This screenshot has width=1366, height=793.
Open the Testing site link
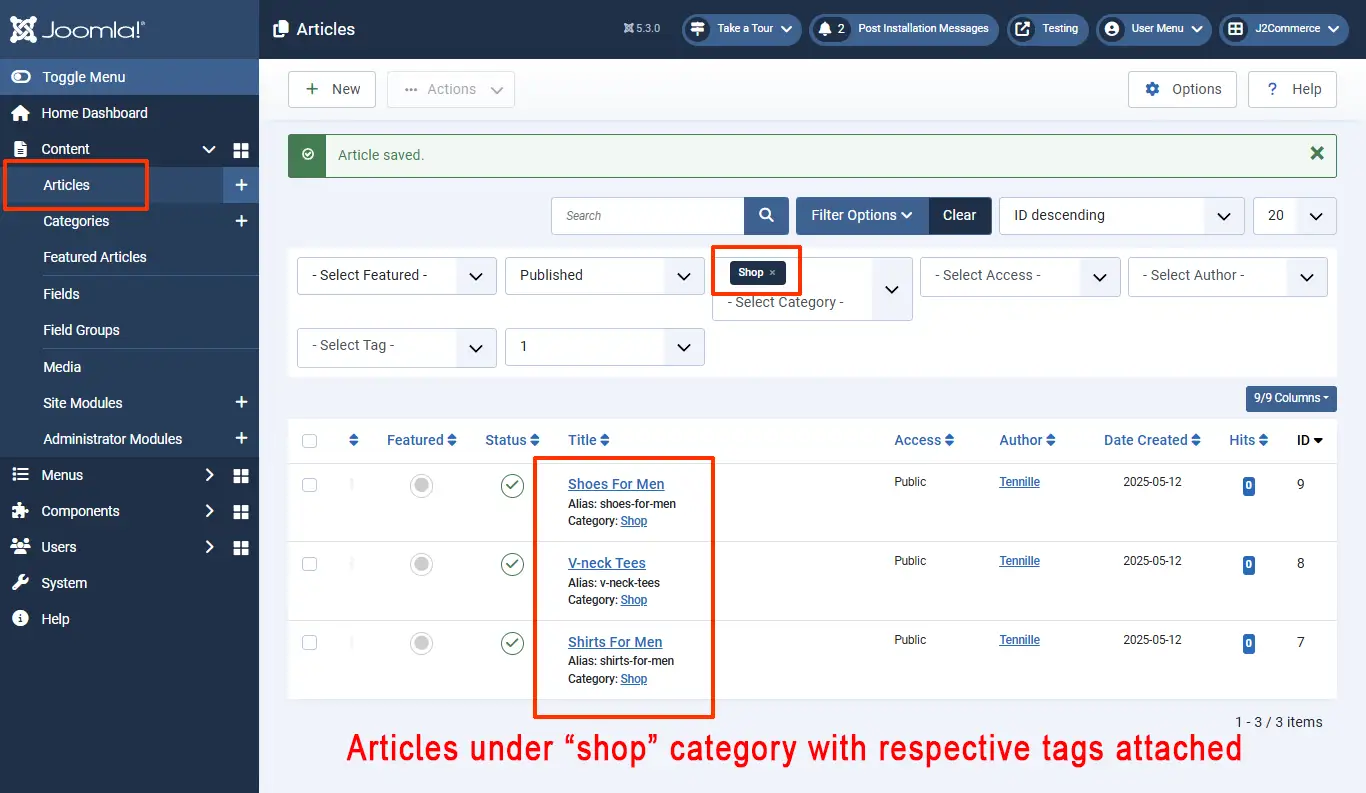(1047, 29)
